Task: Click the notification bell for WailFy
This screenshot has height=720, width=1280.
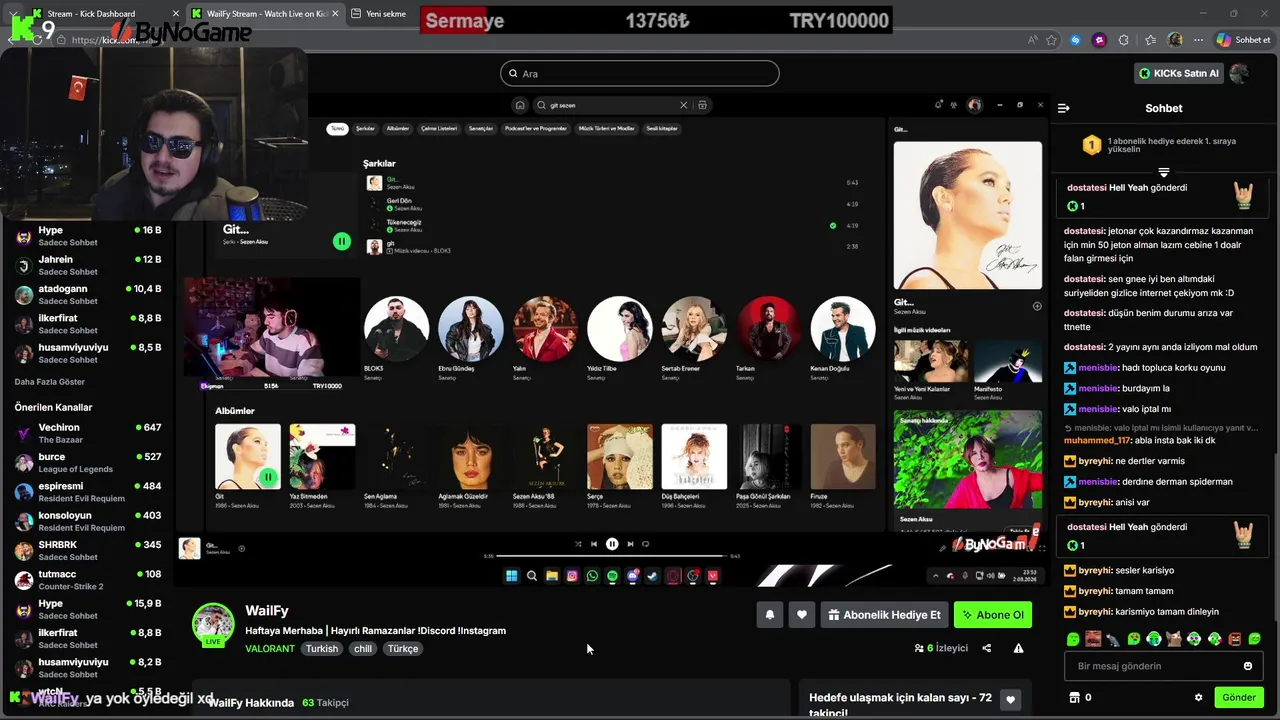Action: tap(770, 615)
